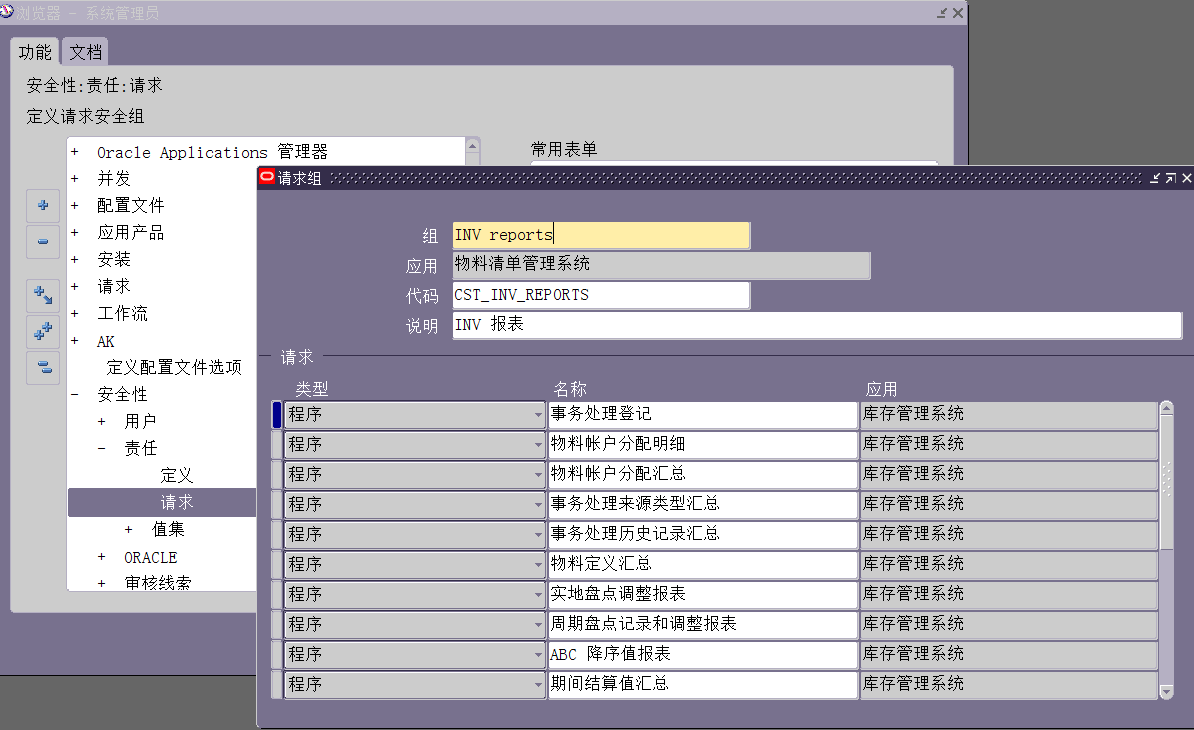Select 定义 under 责任 in the tree
1194x730 pixels.
click(x=177, y=476)
